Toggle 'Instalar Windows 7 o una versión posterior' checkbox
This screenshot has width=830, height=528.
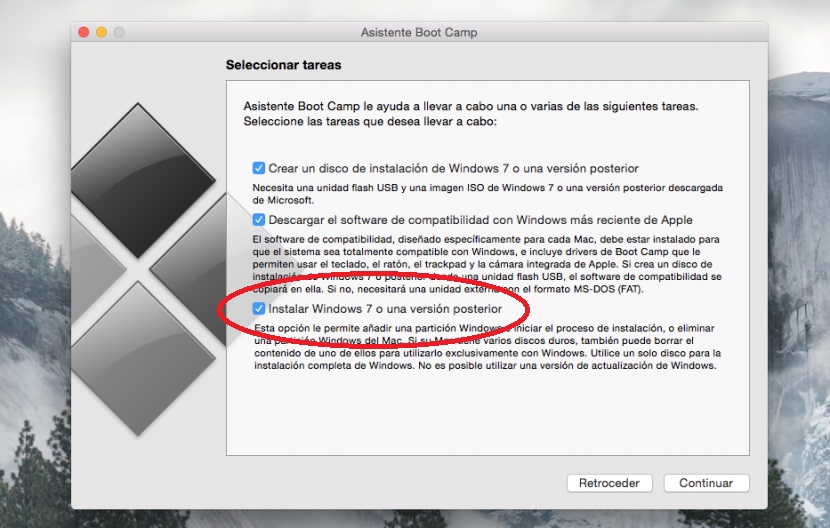pos(258,309)
